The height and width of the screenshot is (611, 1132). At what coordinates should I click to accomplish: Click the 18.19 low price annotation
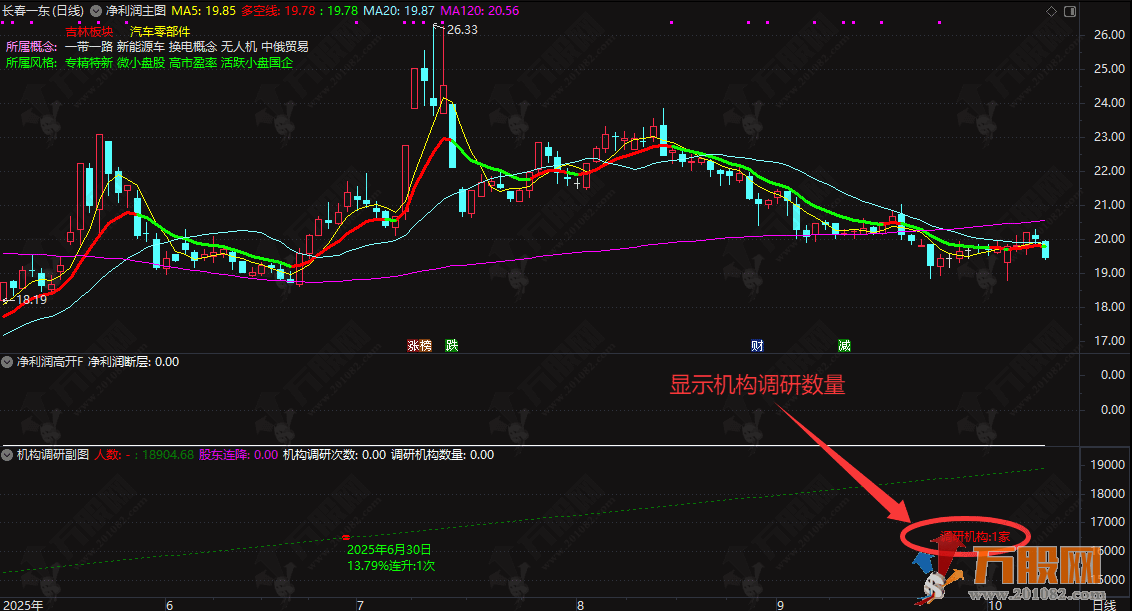(x=32, y=299)
